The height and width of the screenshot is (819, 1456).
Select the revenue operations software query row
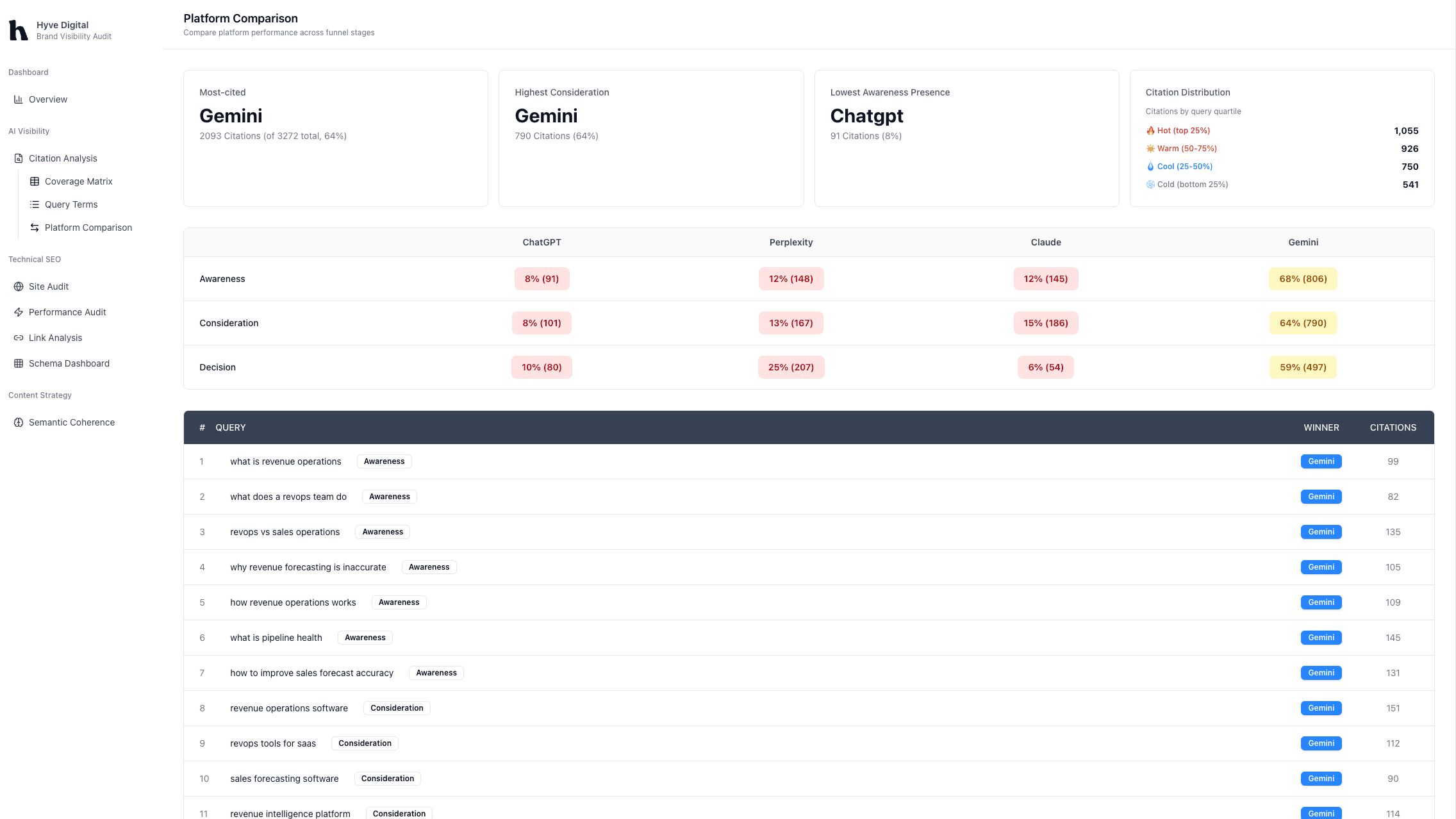[289, 708]
